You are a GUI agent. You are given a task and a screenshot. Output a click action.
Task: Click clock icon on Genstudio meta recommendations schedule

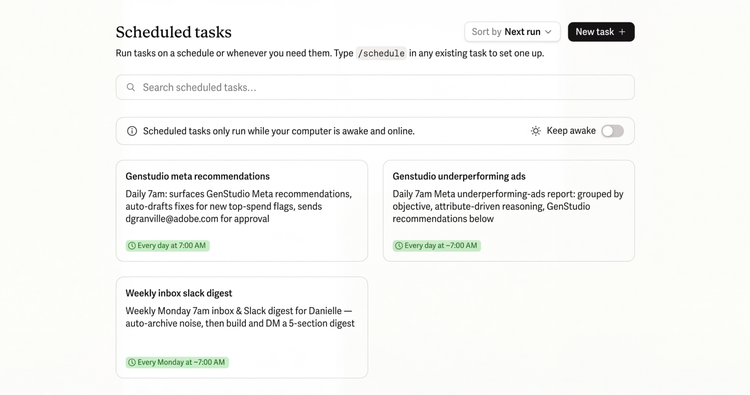(x=132, y=246)
